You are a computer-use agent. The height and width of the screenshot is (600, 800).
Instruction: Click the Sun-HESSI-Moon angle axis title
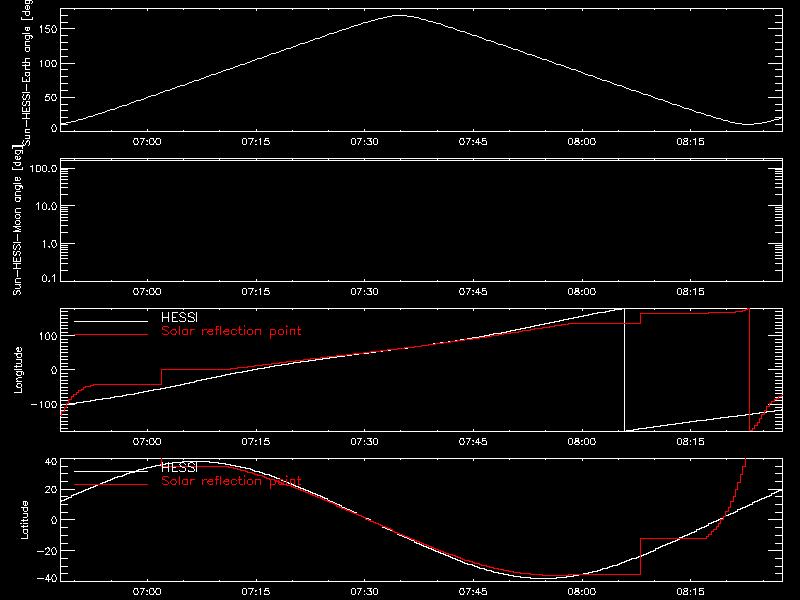coord(17,220)
